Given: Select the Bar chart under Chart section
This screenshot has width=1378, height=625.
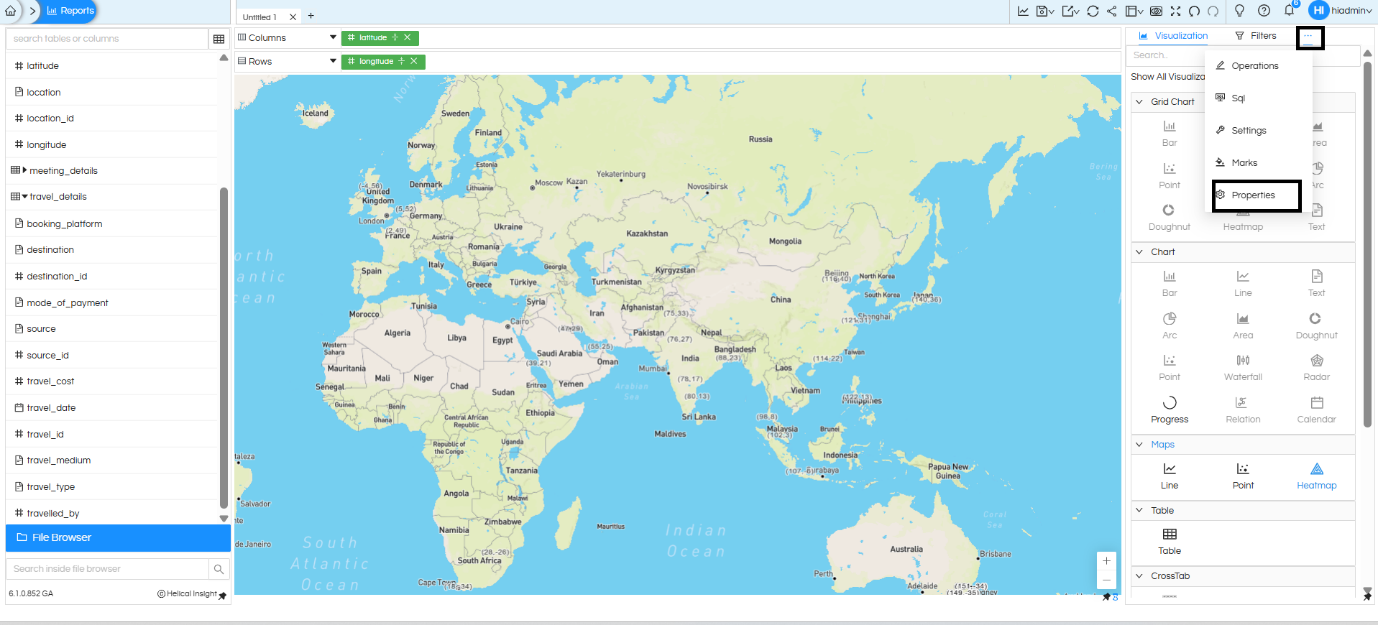Looking at the screenshot, I should (1169, 283).
